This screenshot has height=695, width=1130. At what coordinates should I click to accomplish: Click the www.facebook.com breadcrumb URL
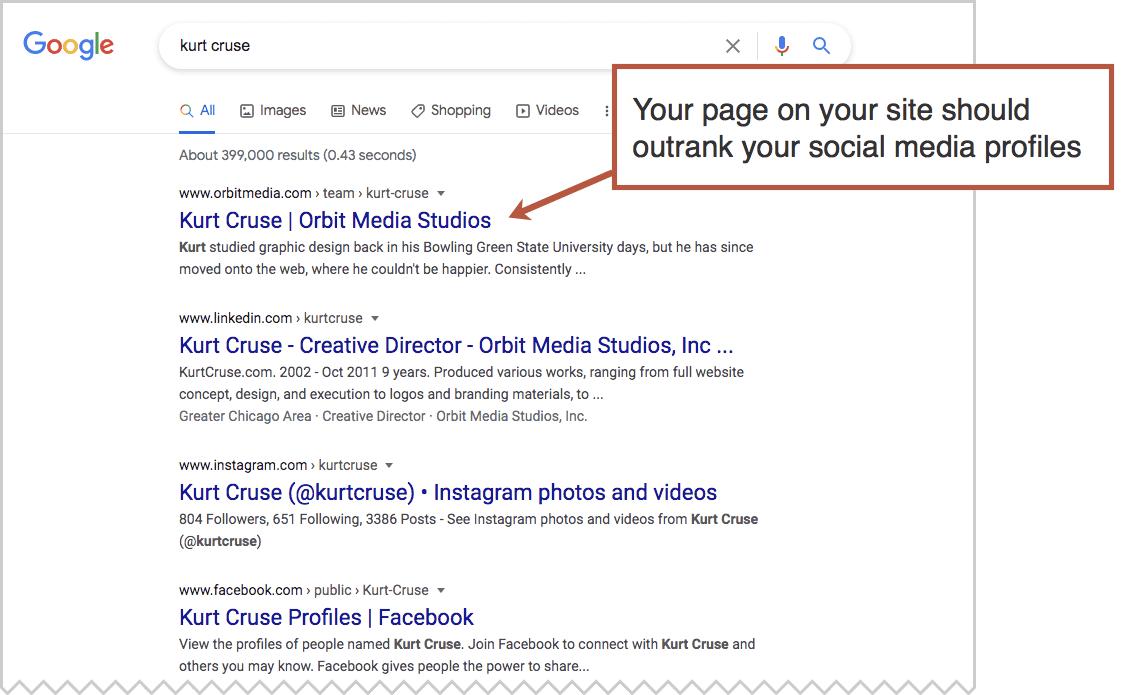304,590
